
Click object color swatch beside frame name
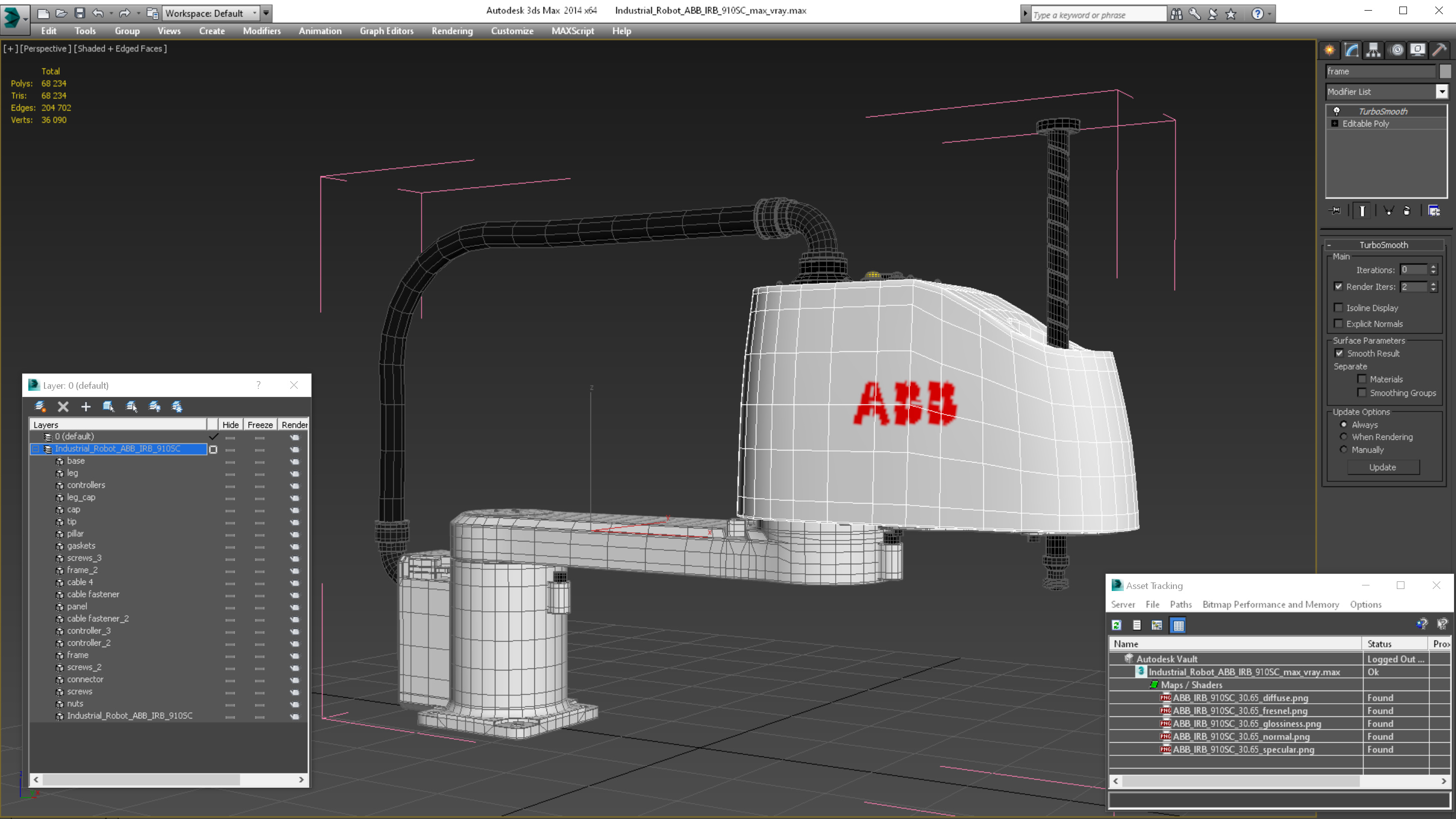point(1445,71)
